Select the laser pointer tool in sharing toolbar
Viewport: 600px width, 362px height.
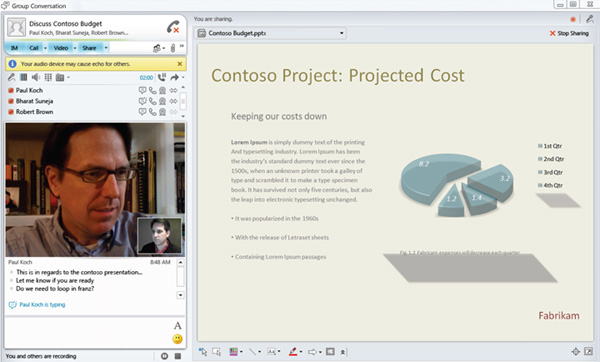203,351
